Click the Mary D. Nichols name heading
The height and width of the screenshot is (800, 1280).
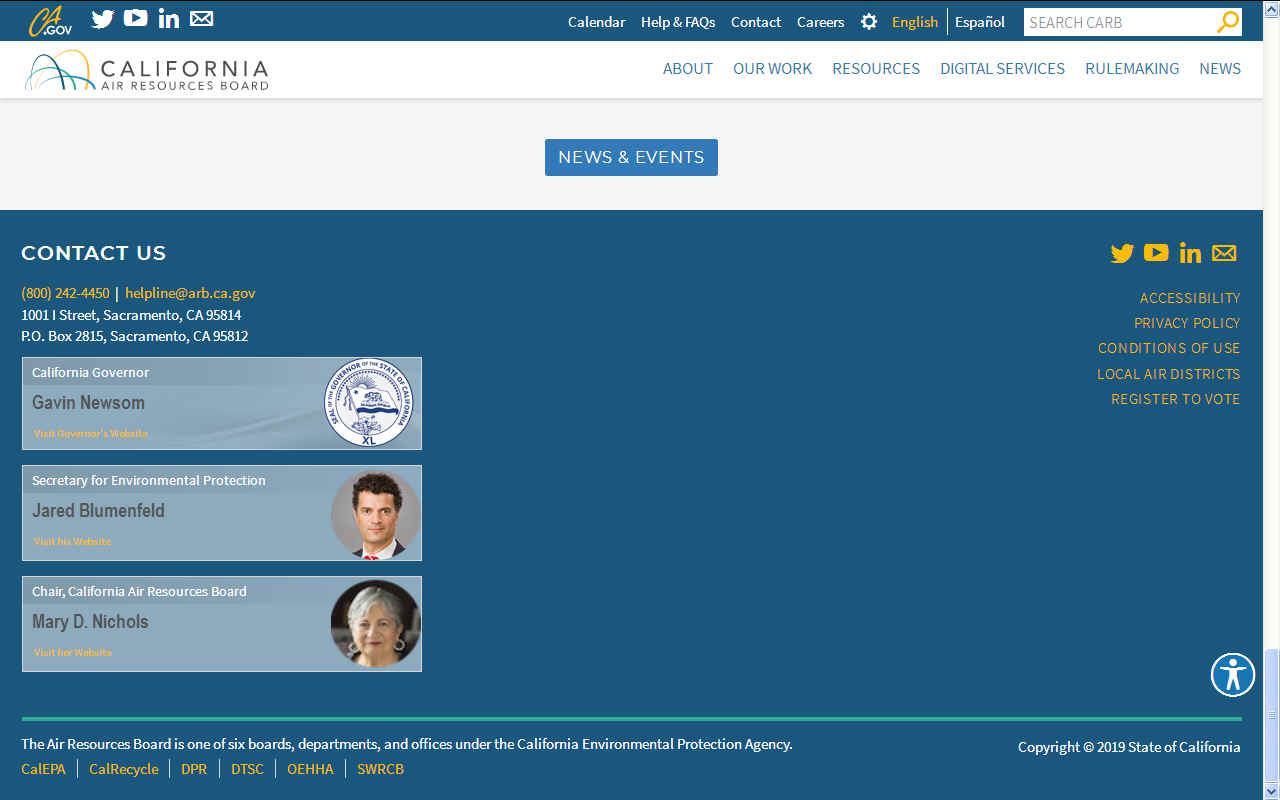coord(90,622)
